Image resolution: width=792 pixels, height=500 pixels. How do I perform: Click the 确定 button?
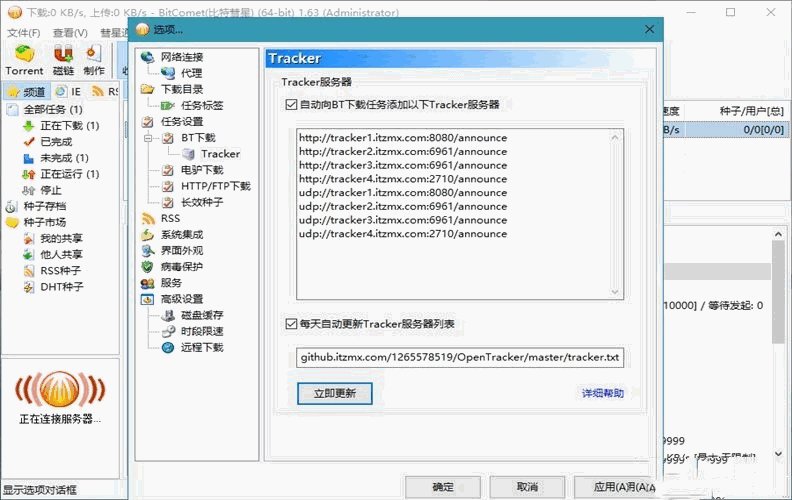point(443,487)
